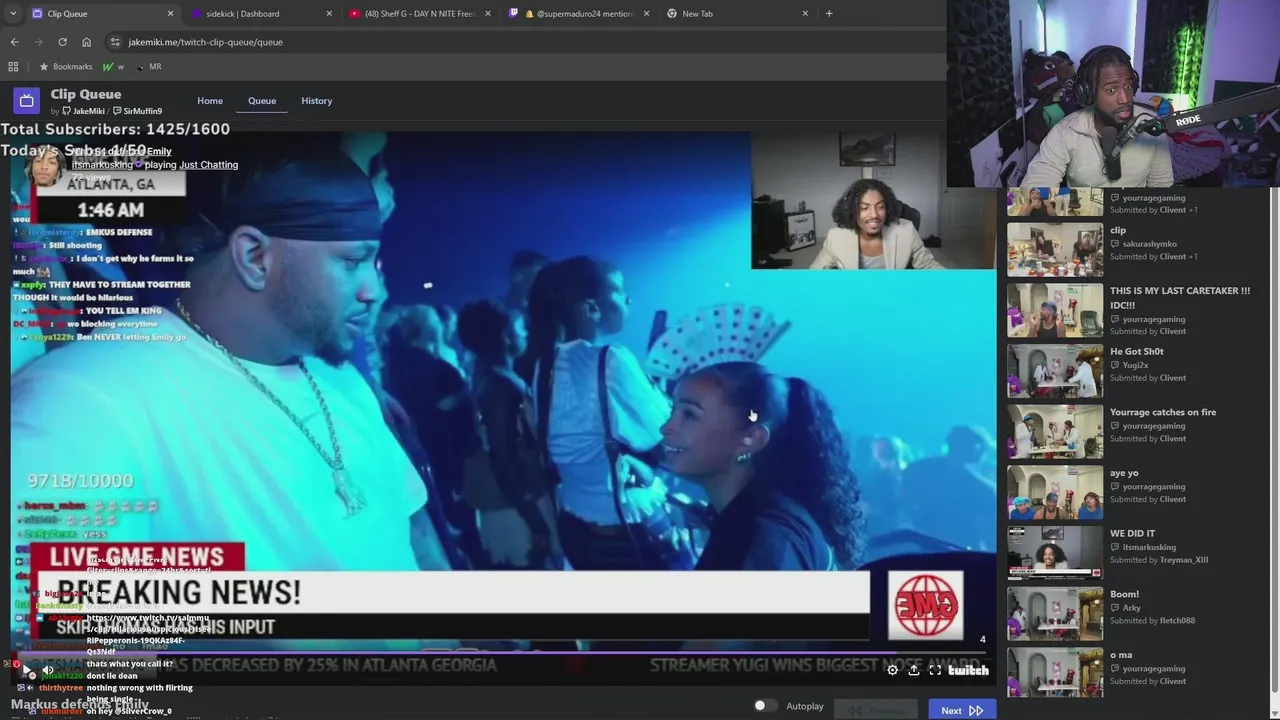Click the itsmarkusking channel in queue list
This screenshot has width=1280, height=720.
(x=1149, y=547)
